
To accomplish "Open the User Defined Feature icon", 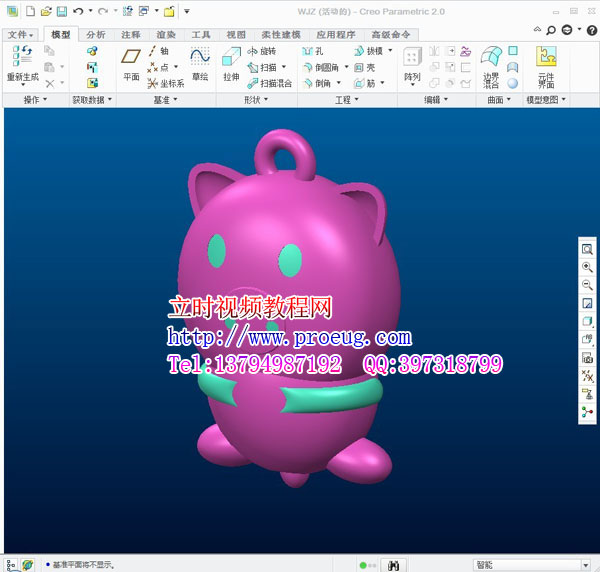I will (x=92, y=51).
